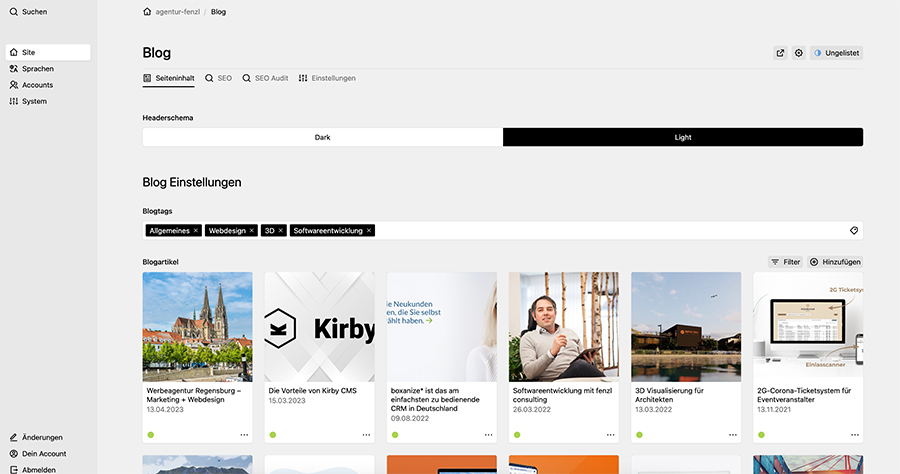Click title '3D Visualisierung für Architekten'
The height and width of the screenshot is (474, 900).
tap(669, 395)
